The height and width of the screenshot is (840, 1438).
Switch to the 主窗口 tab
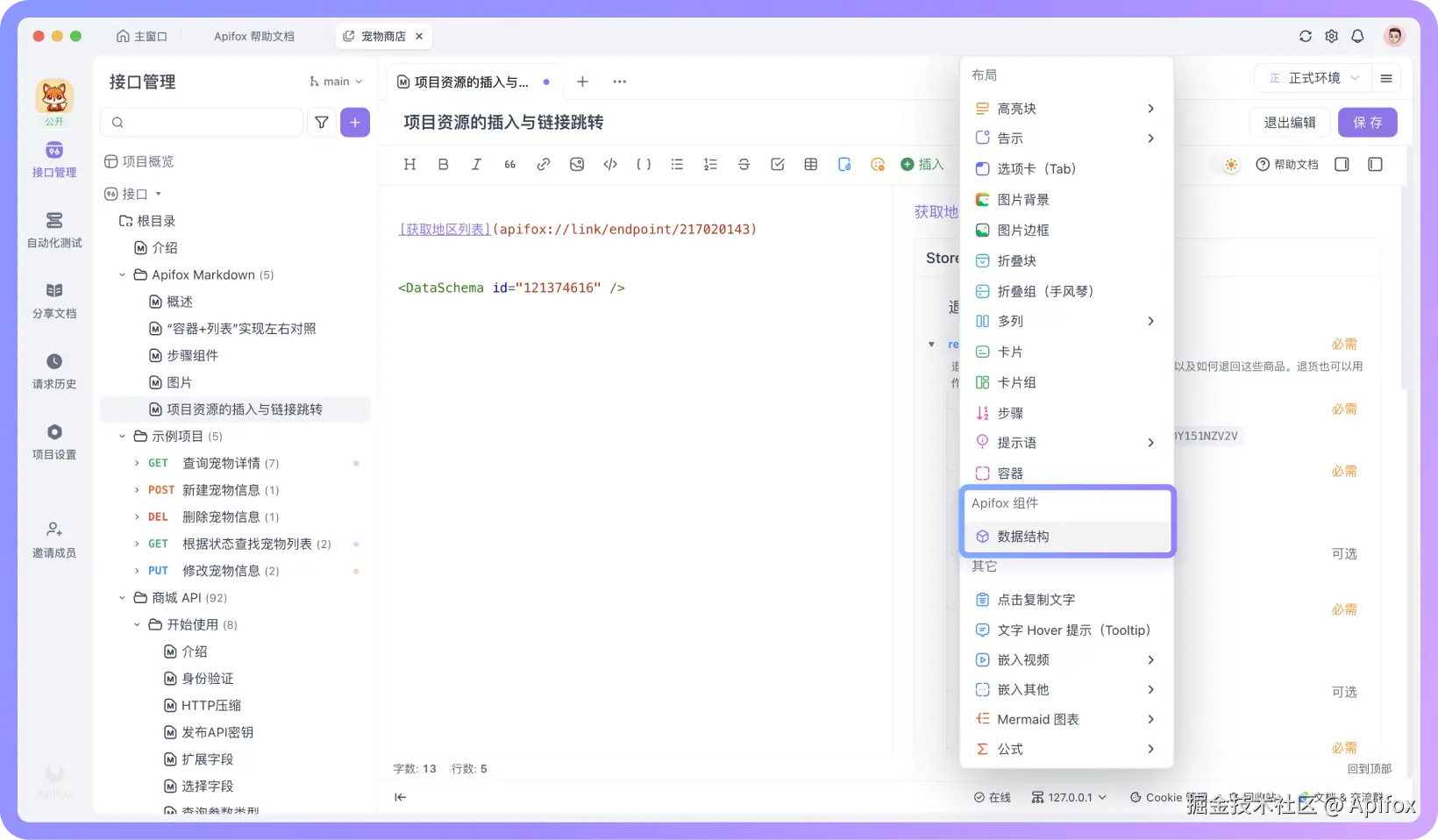[x=142, y=36]
